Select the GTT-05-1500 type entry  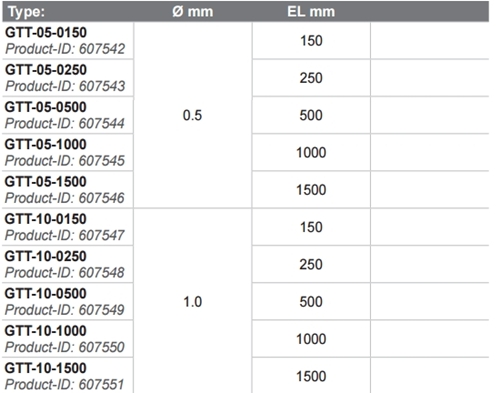(x=46, y=182)
